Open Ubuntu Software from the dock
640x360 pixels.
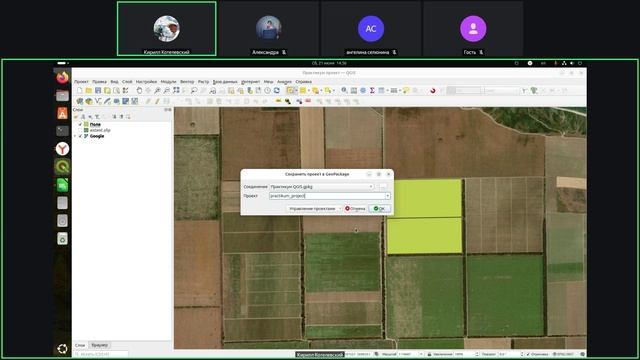click(x=62, y=113)
